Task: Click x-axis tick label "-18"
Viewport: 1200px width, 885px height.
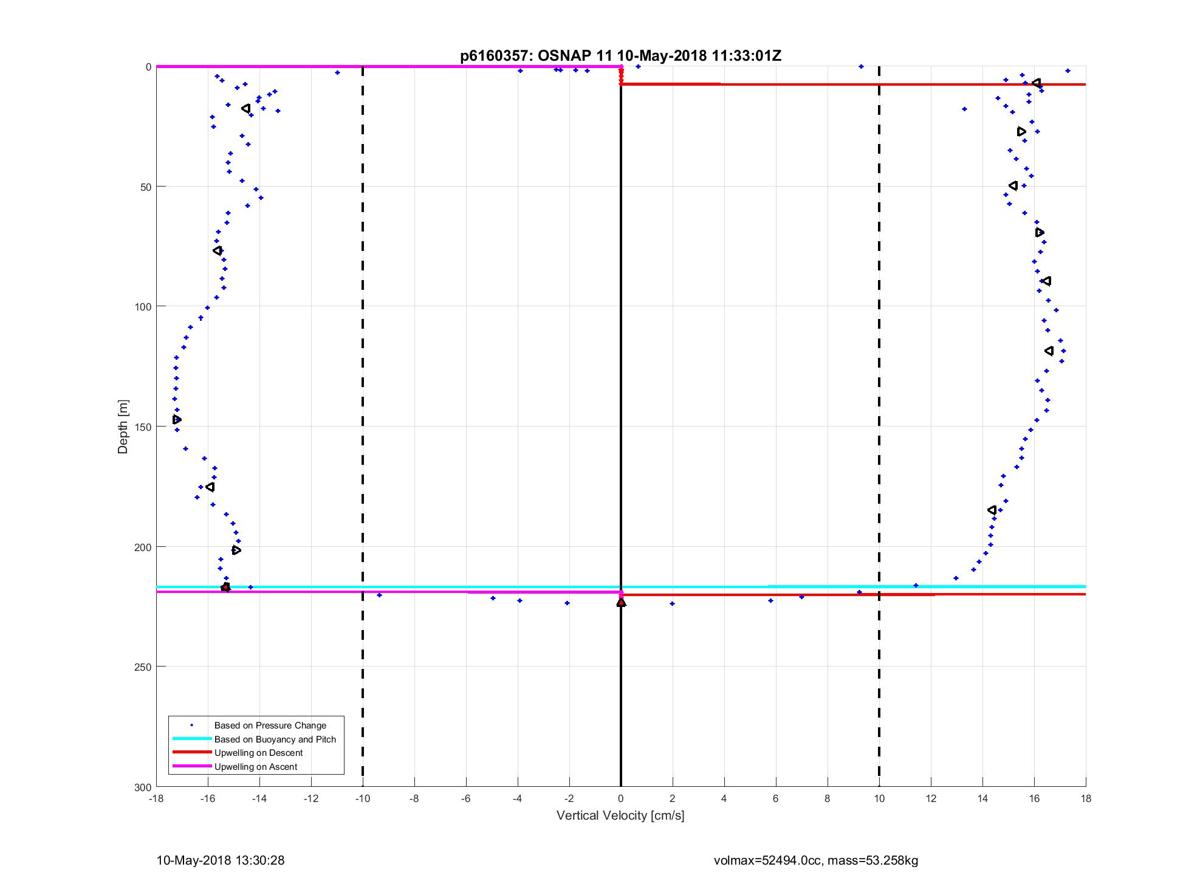Action: pos(156,799)
